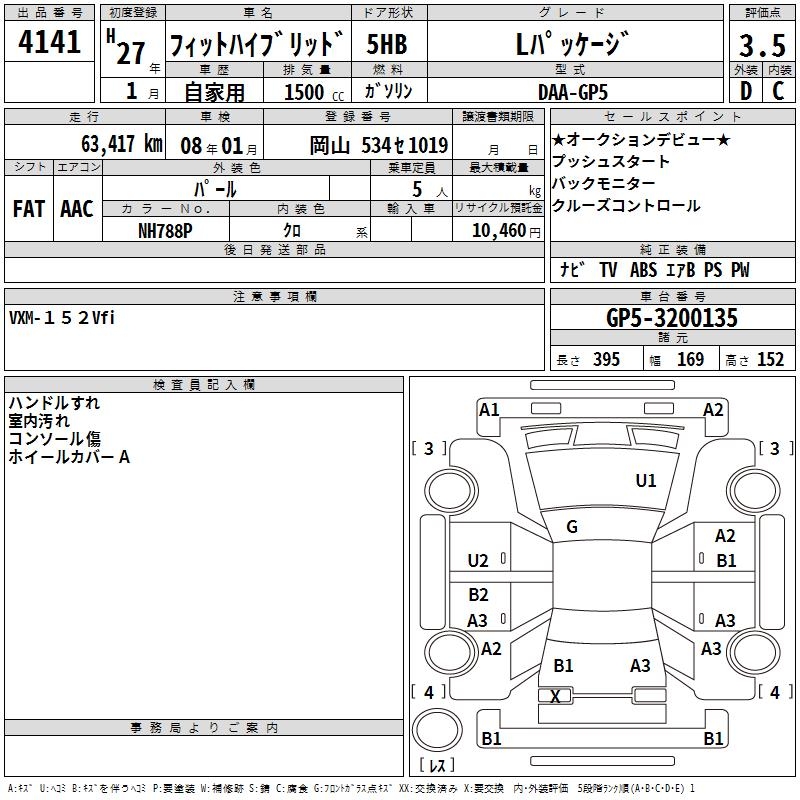Click sales point バックモニター

click(x=604, y=183)
